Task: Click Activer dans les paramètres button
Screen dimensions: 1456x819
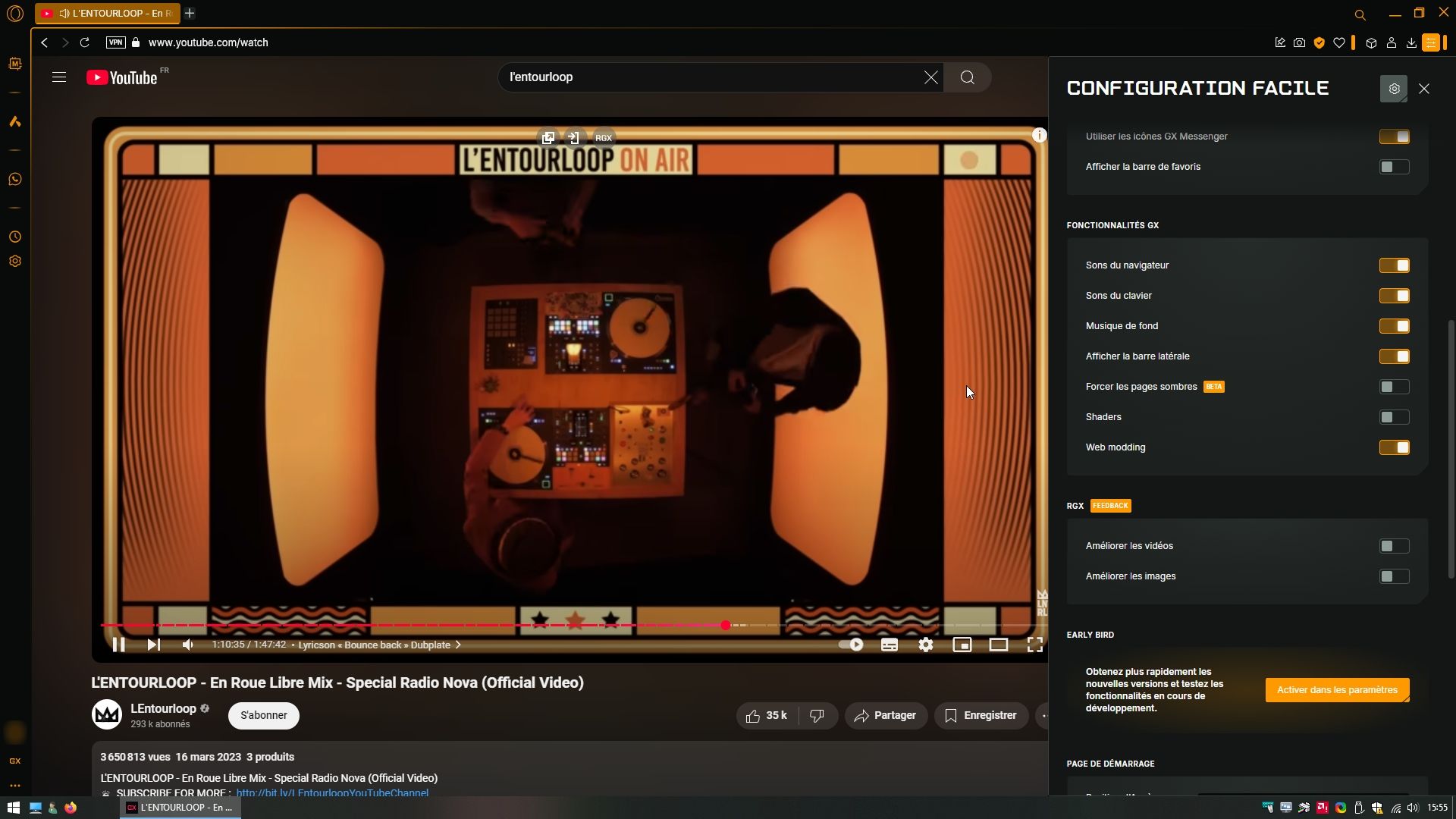Action: click(1337, 690)
